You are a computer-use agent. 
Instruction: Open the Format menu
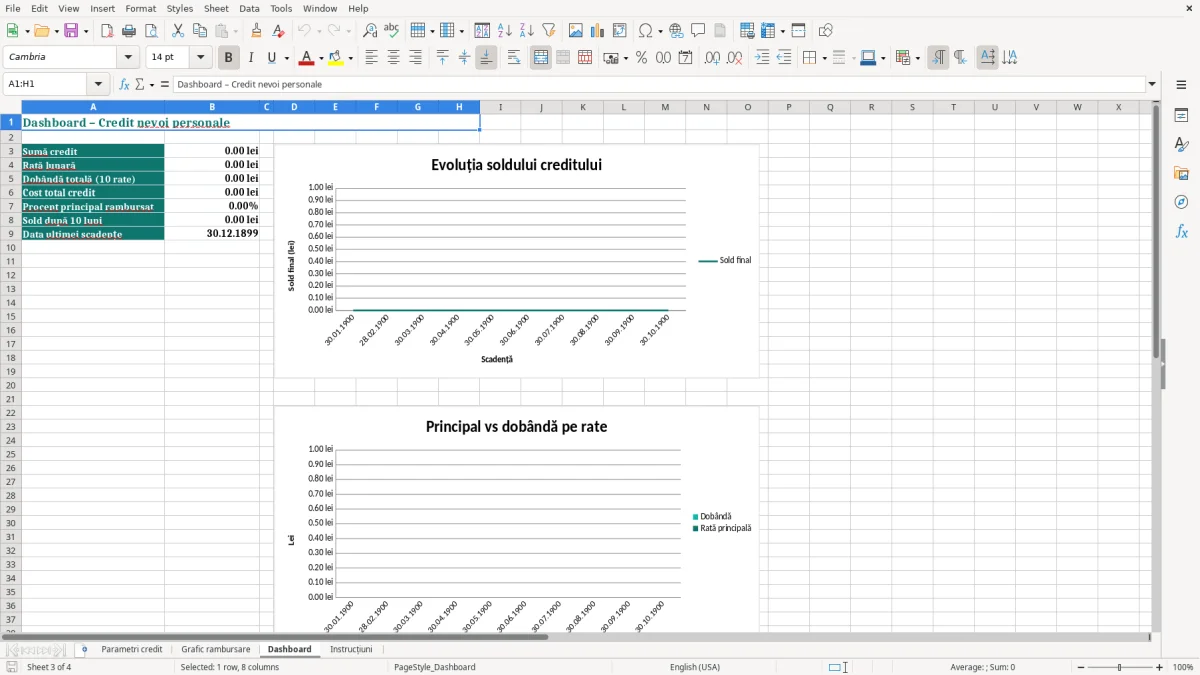click(x=141, y=8)
